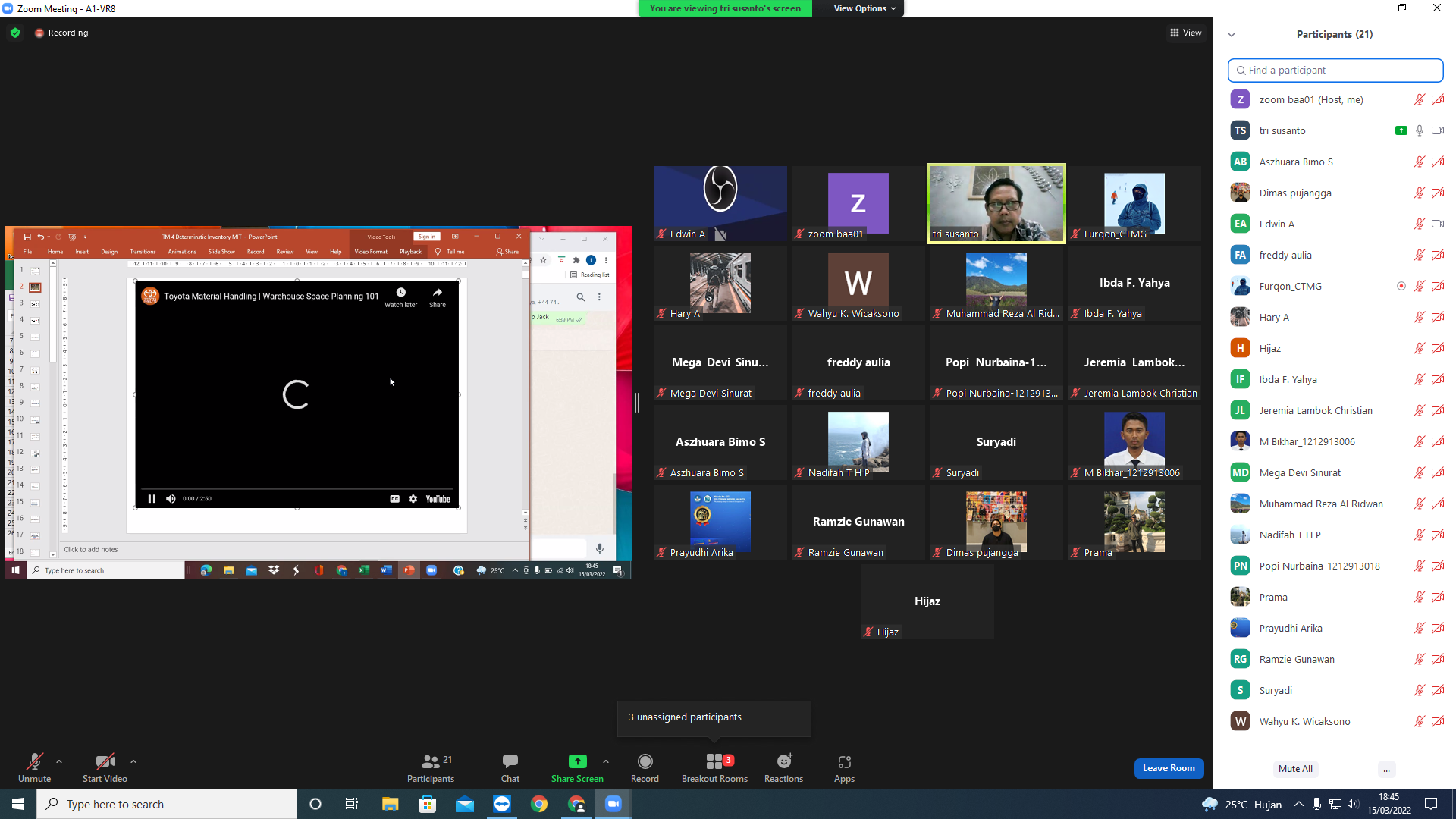
Task: Show hidden system tray icons
Action: tap(1299, 804)
